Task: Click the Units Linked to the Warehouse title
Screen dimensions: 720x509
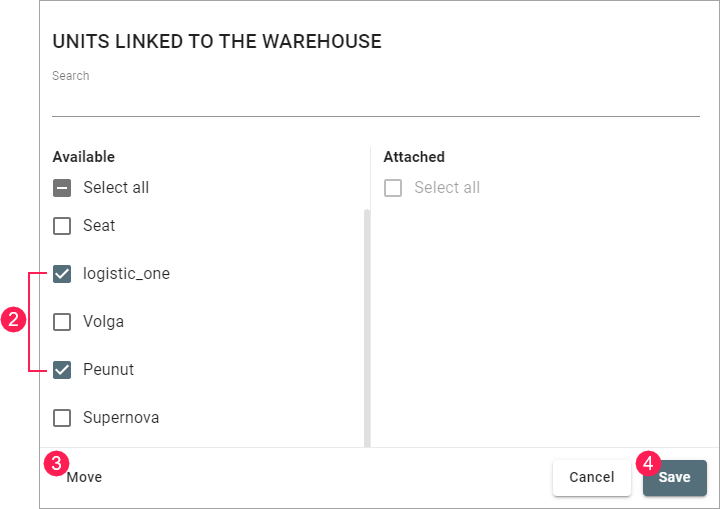Action: pyautogui.click(x=217, y=42)
